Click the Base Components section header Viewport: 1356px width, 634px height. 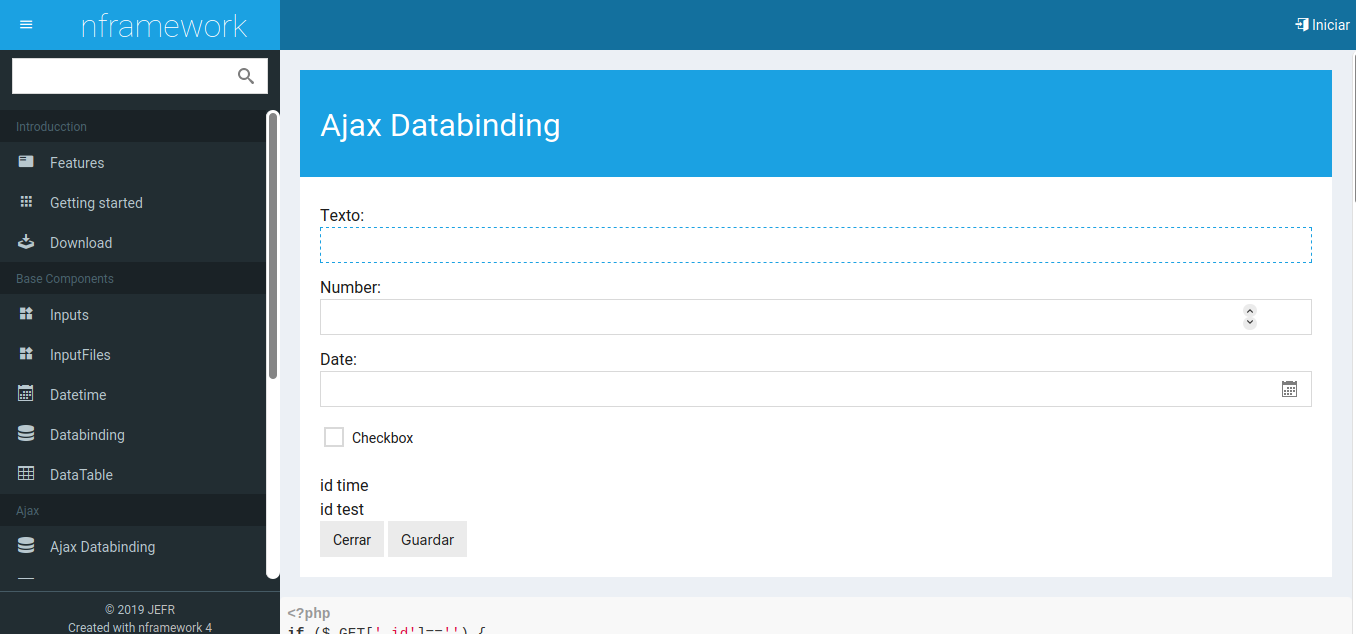133,278
